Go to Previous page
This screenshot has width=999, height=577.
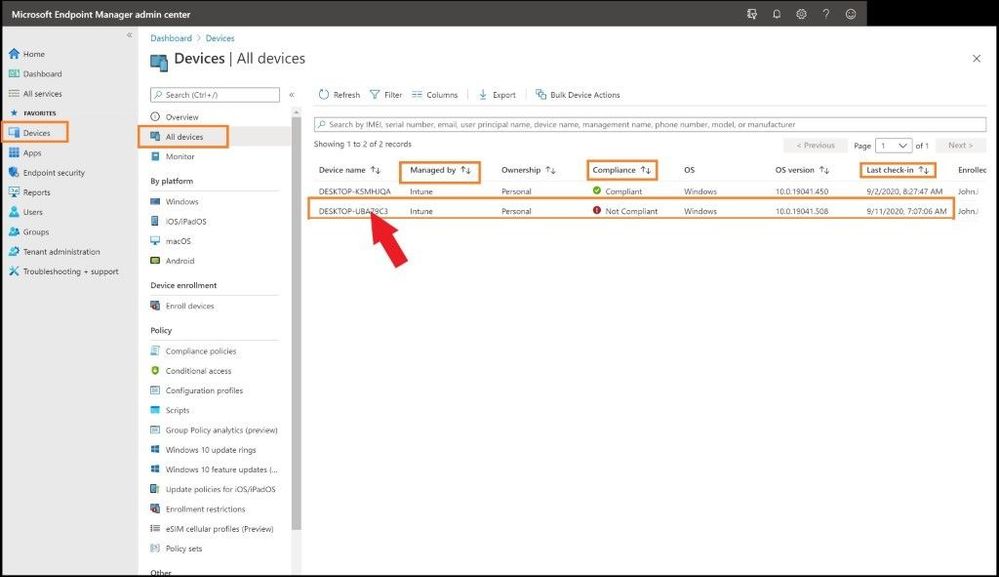click(x=816, y=146)
